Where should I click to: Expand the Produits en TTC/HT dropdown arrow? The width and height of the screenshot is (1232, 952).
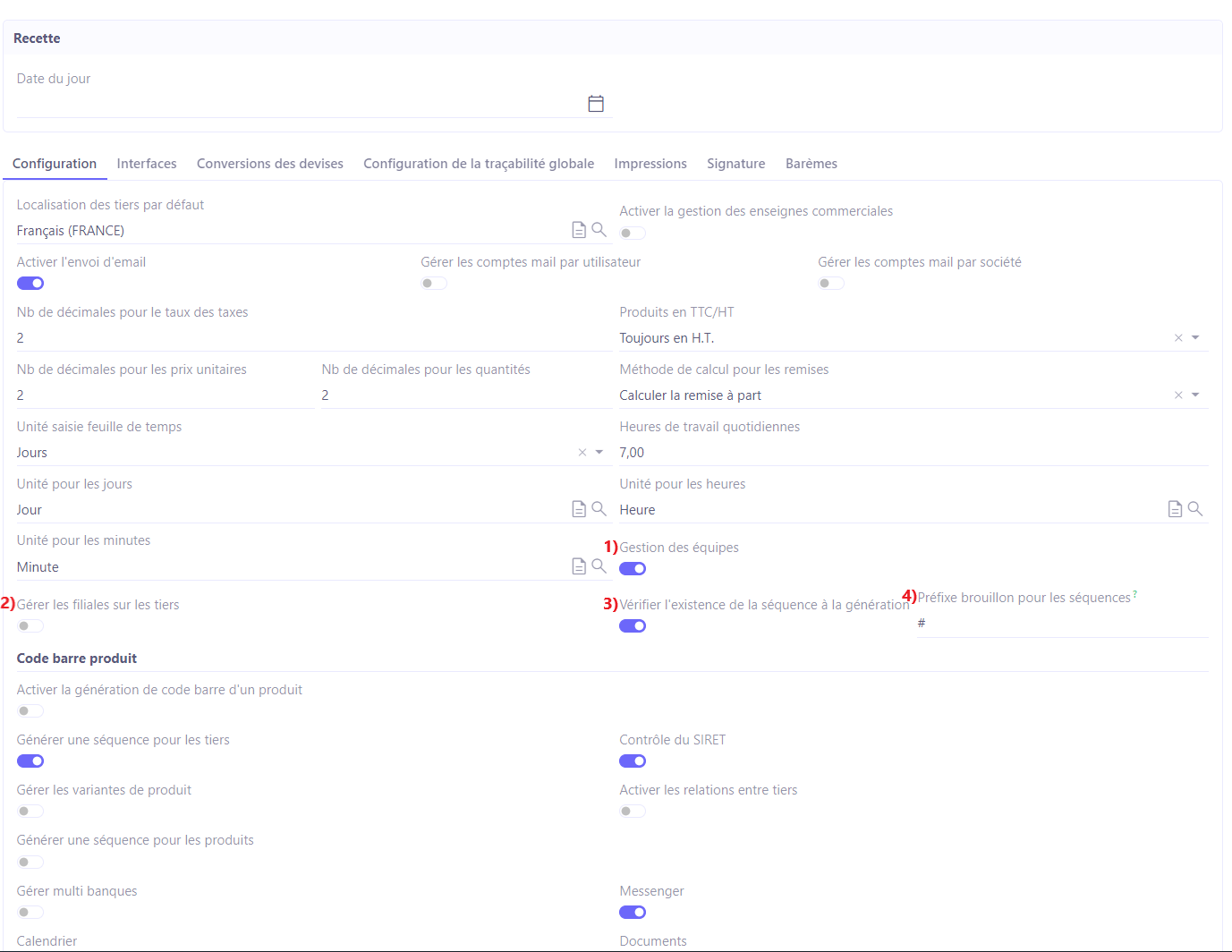pos(1195,338)
